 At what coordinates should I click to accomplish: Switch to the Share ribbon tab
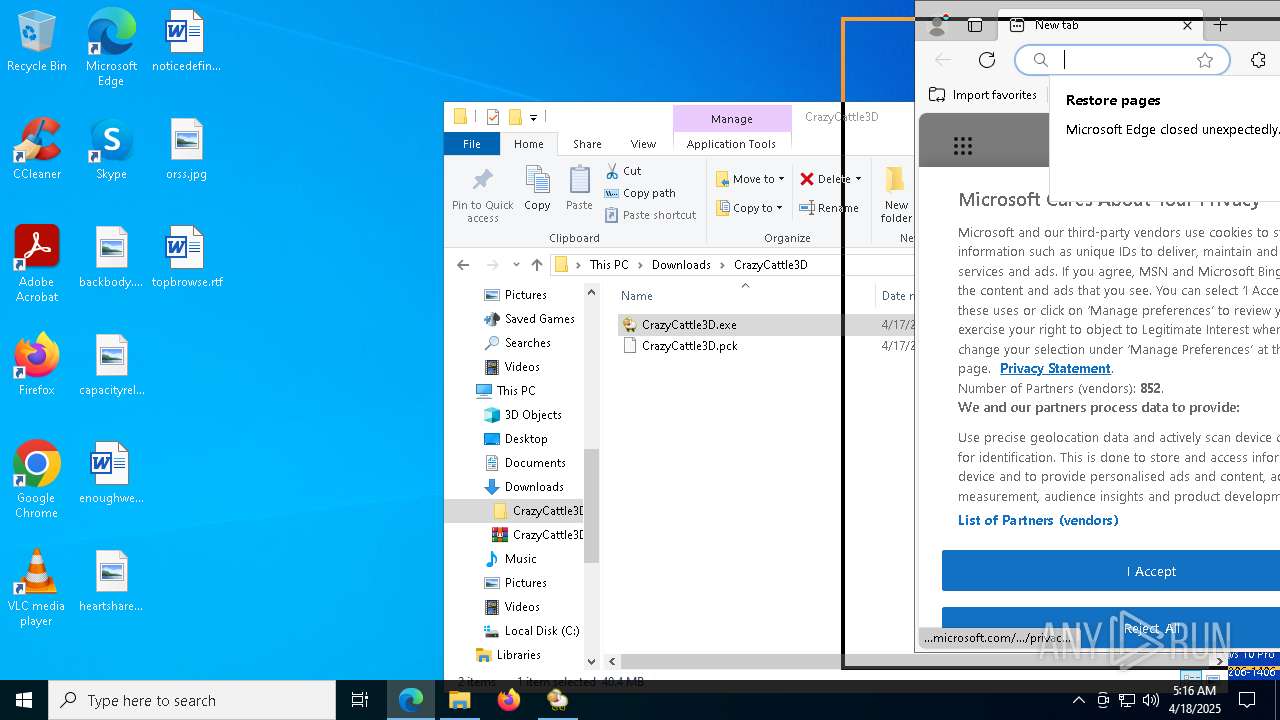coord(587,144)
